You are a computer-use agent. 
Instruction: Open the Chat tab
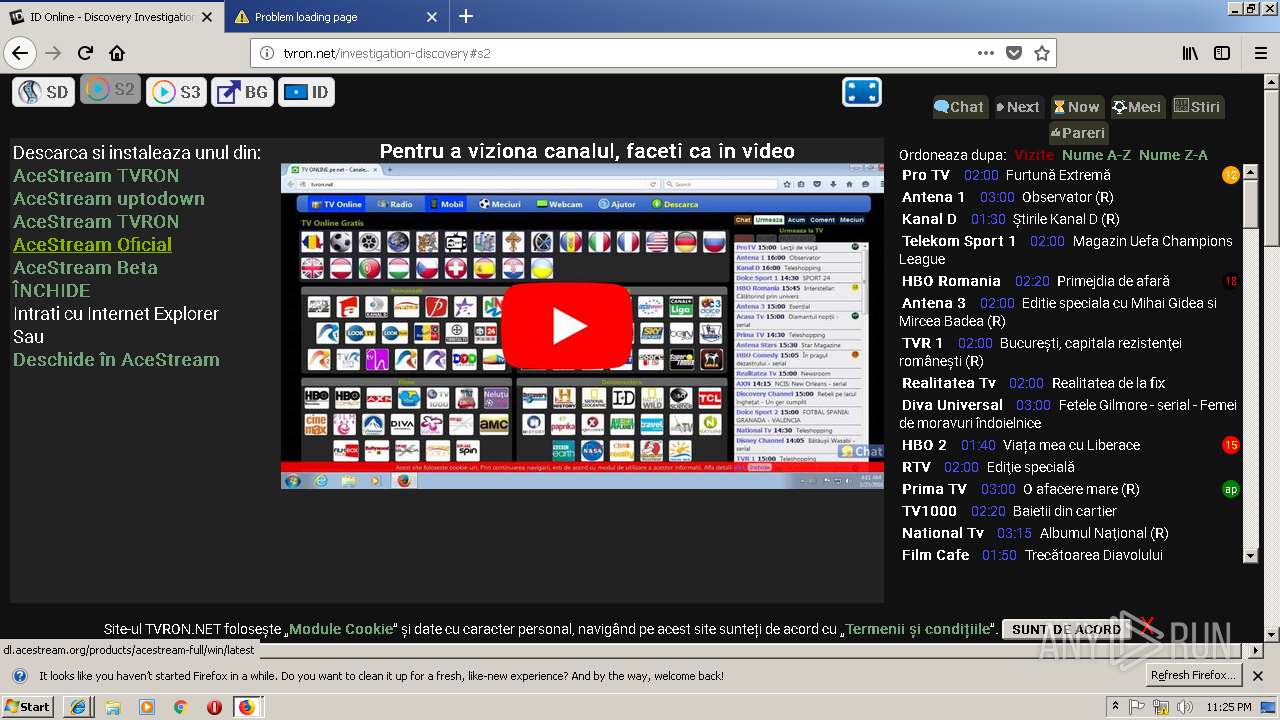click(959, 107)
